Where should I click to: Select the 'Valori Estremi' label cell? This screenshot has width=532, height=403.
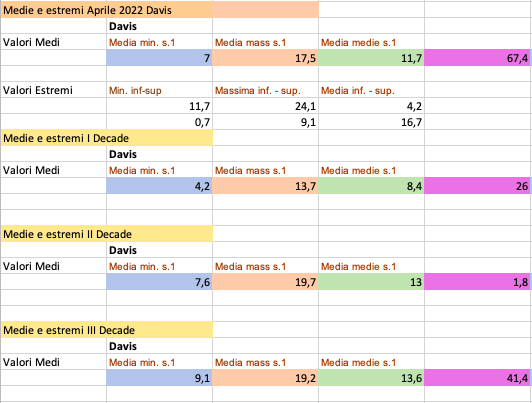pyautogui.click(x=54, y=90)
